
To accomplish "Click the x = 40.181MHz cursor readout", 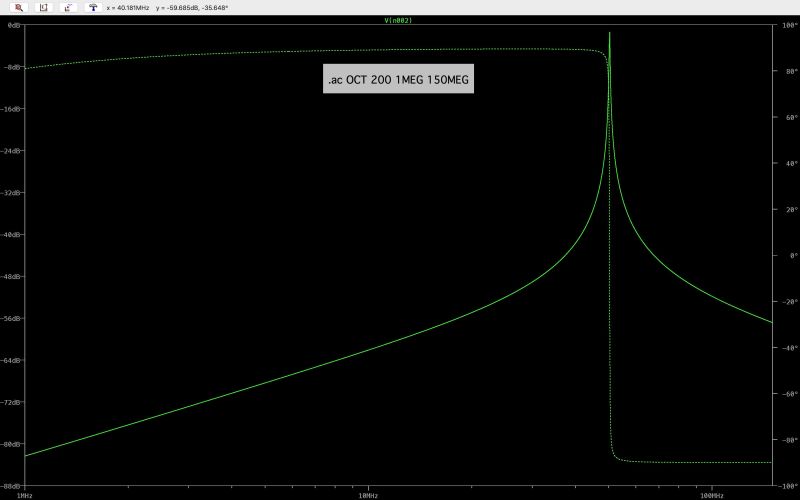I will (x=128, y=8).
